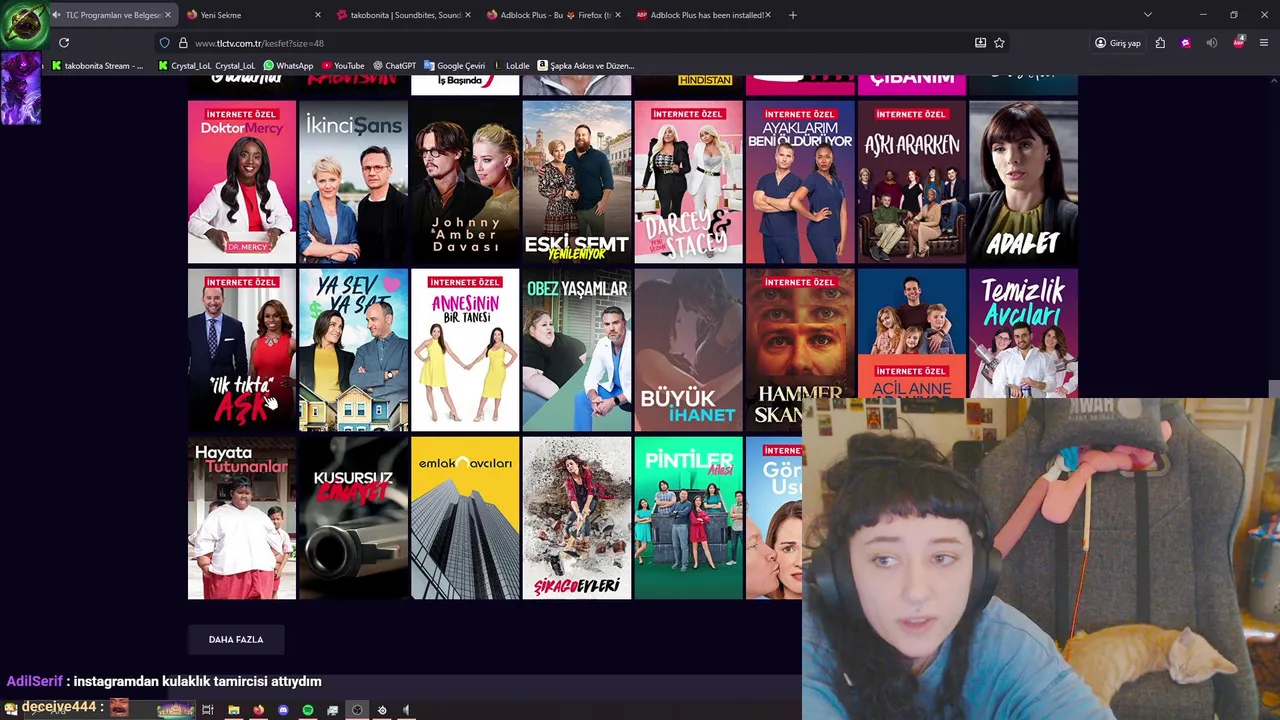Click the icon left of the bookmark star
This screenshot has width=1280, height=720.
980,43
